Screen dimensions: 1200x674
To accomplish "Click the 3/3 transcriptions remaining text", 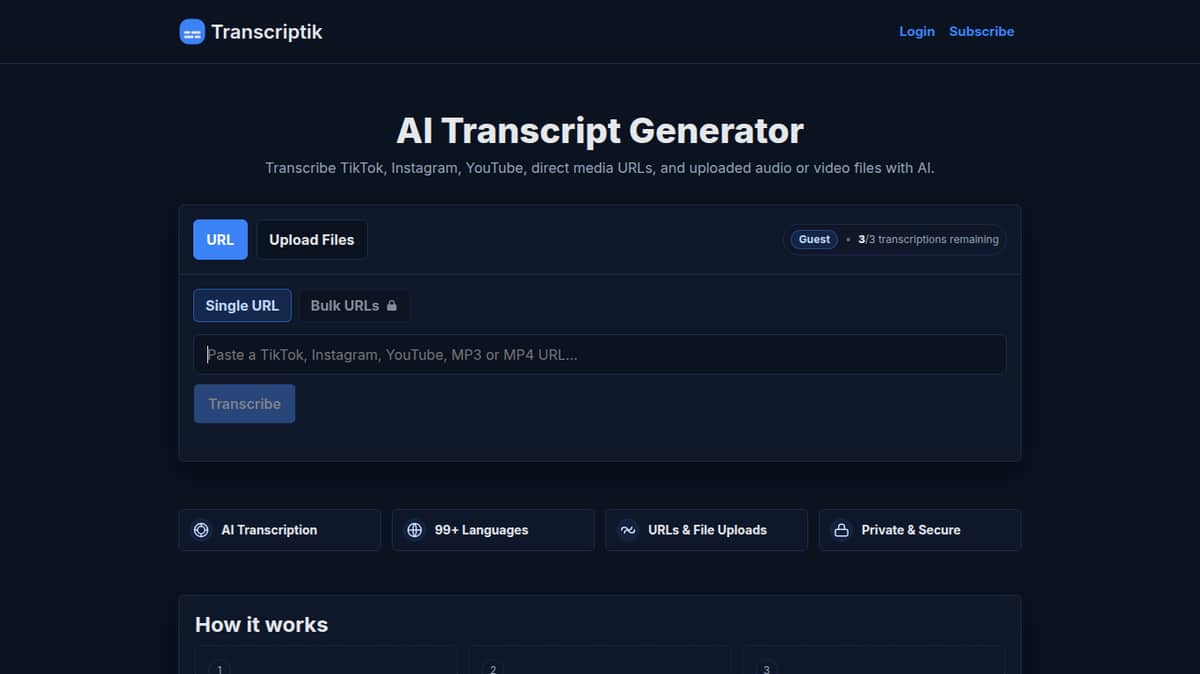I will 928,240.
